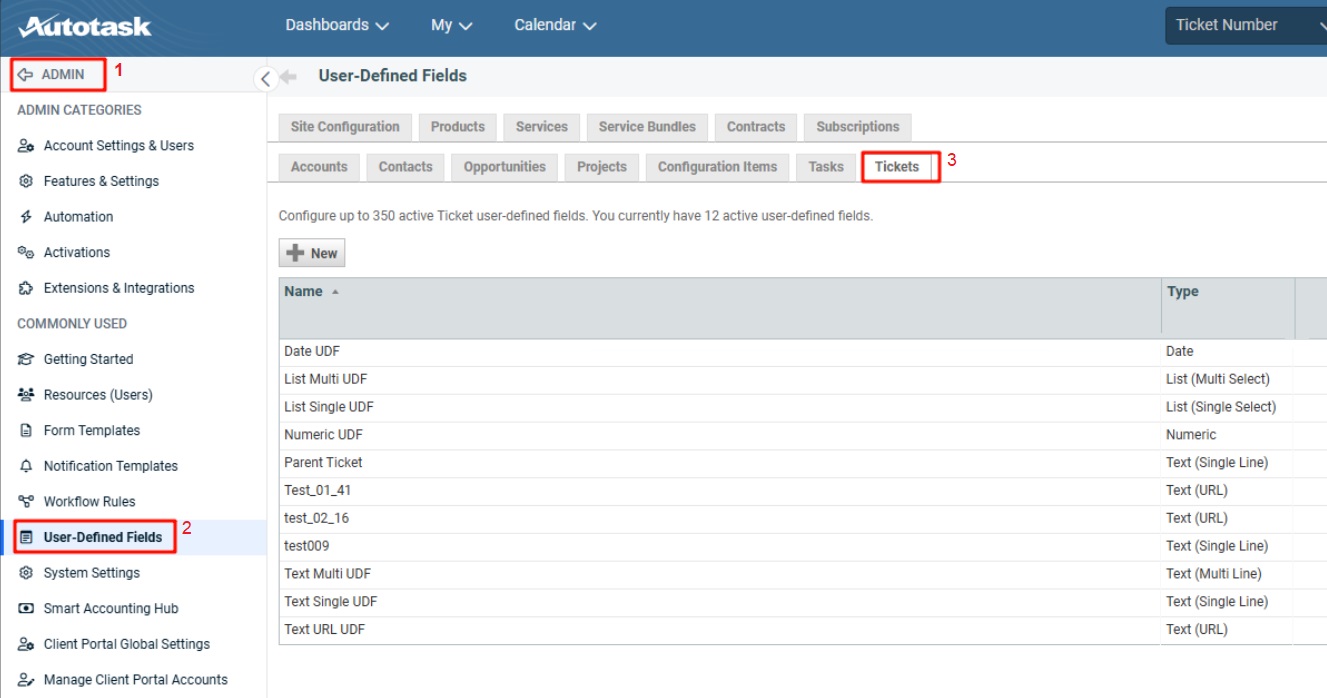Click the New button to add a field
This screenshot has height=698, width=1327.
[311, 252]
